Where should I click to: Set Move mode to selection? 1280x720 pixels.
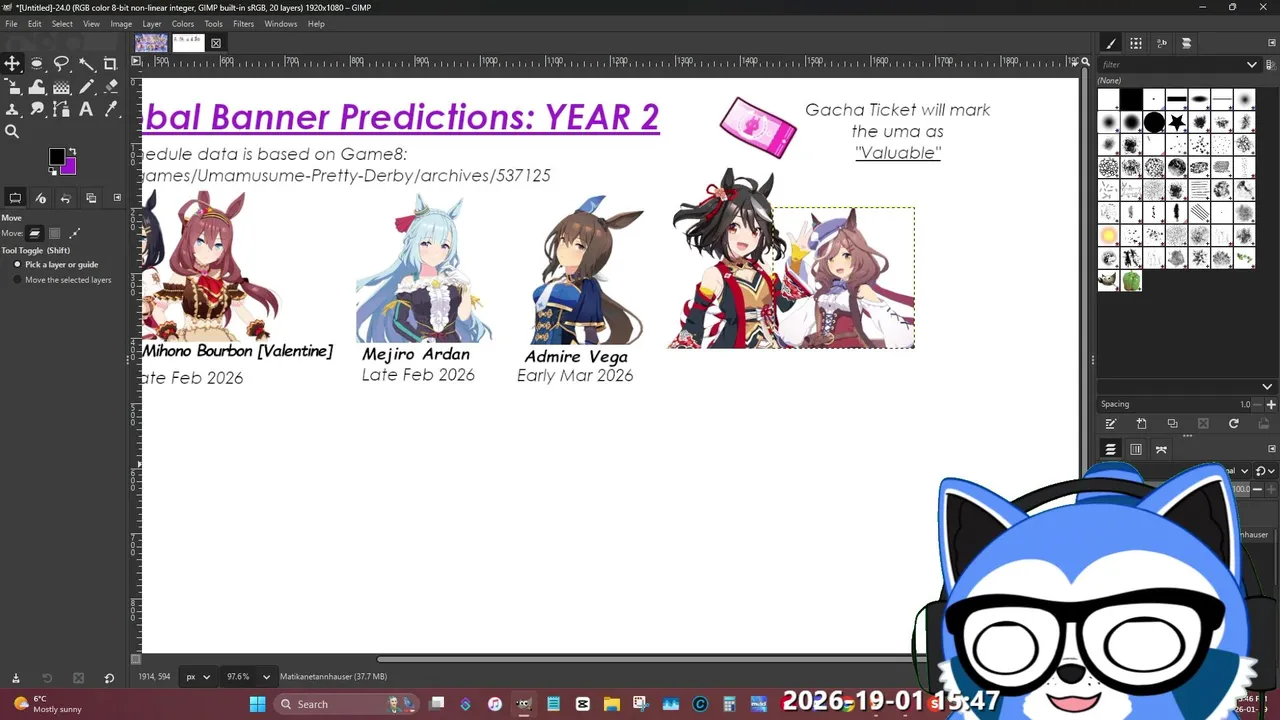(55, 233)
